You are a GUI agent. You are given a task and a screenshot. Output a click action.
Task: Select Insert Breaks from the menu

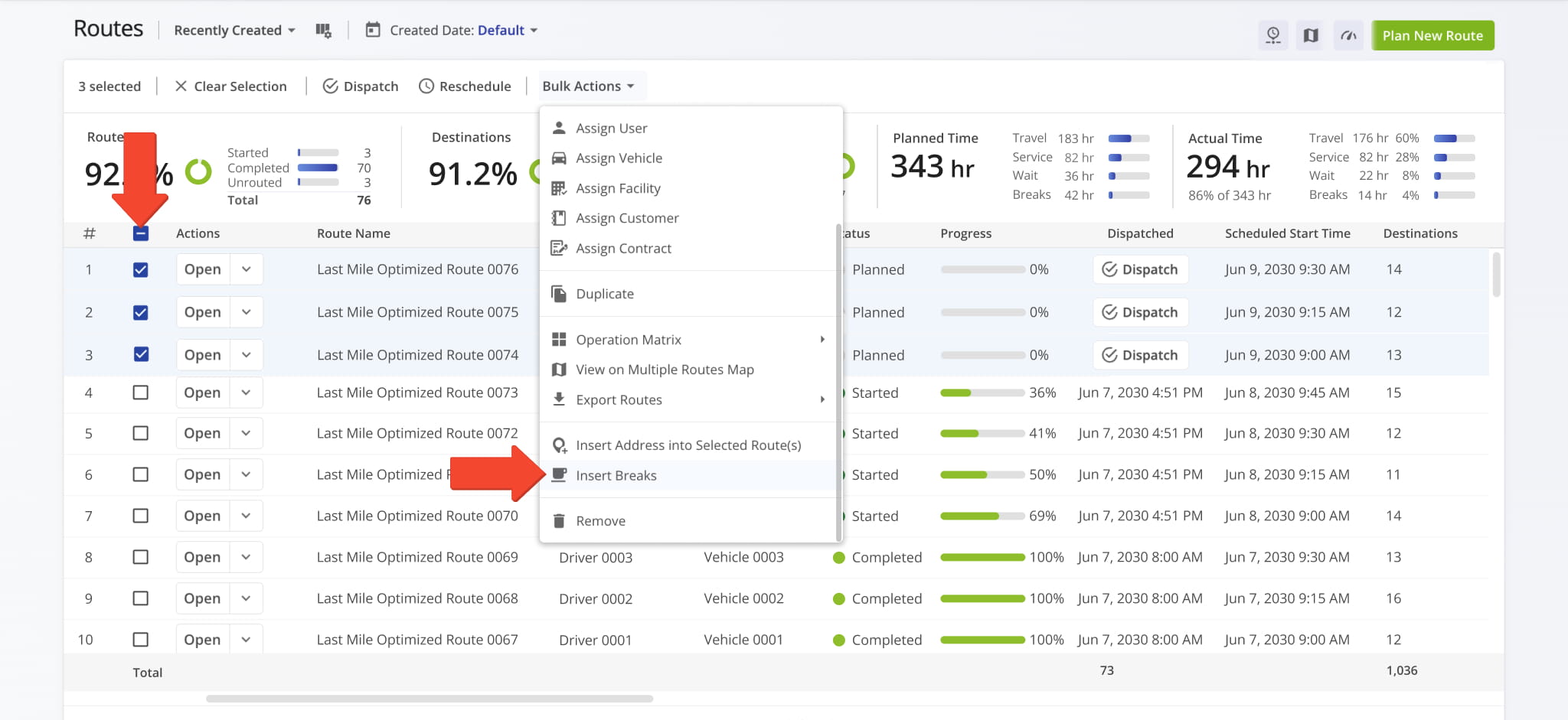[x=616, y=475]
